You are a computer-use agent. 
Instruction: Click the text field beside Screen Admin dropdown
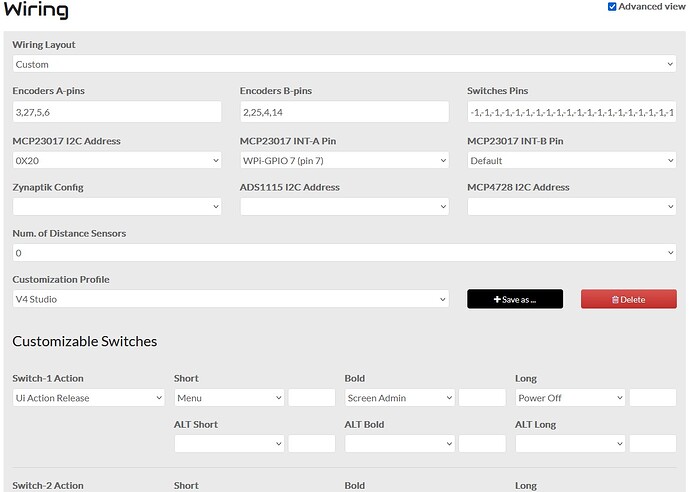point(482,397)
